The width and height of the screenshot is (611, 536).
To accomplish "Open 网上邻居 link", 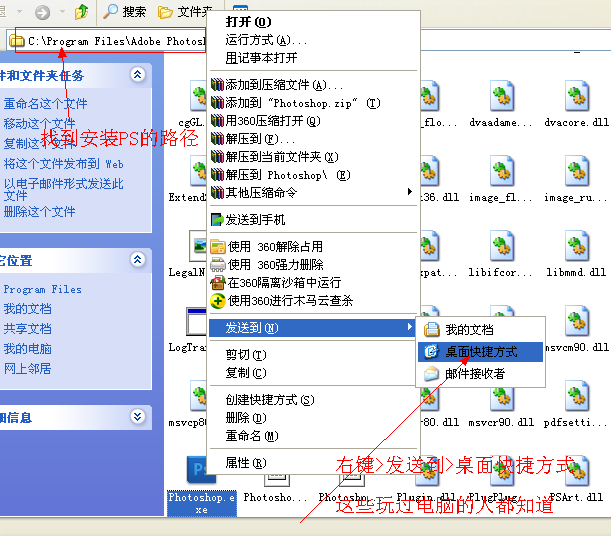I will (x=27, y=368).
